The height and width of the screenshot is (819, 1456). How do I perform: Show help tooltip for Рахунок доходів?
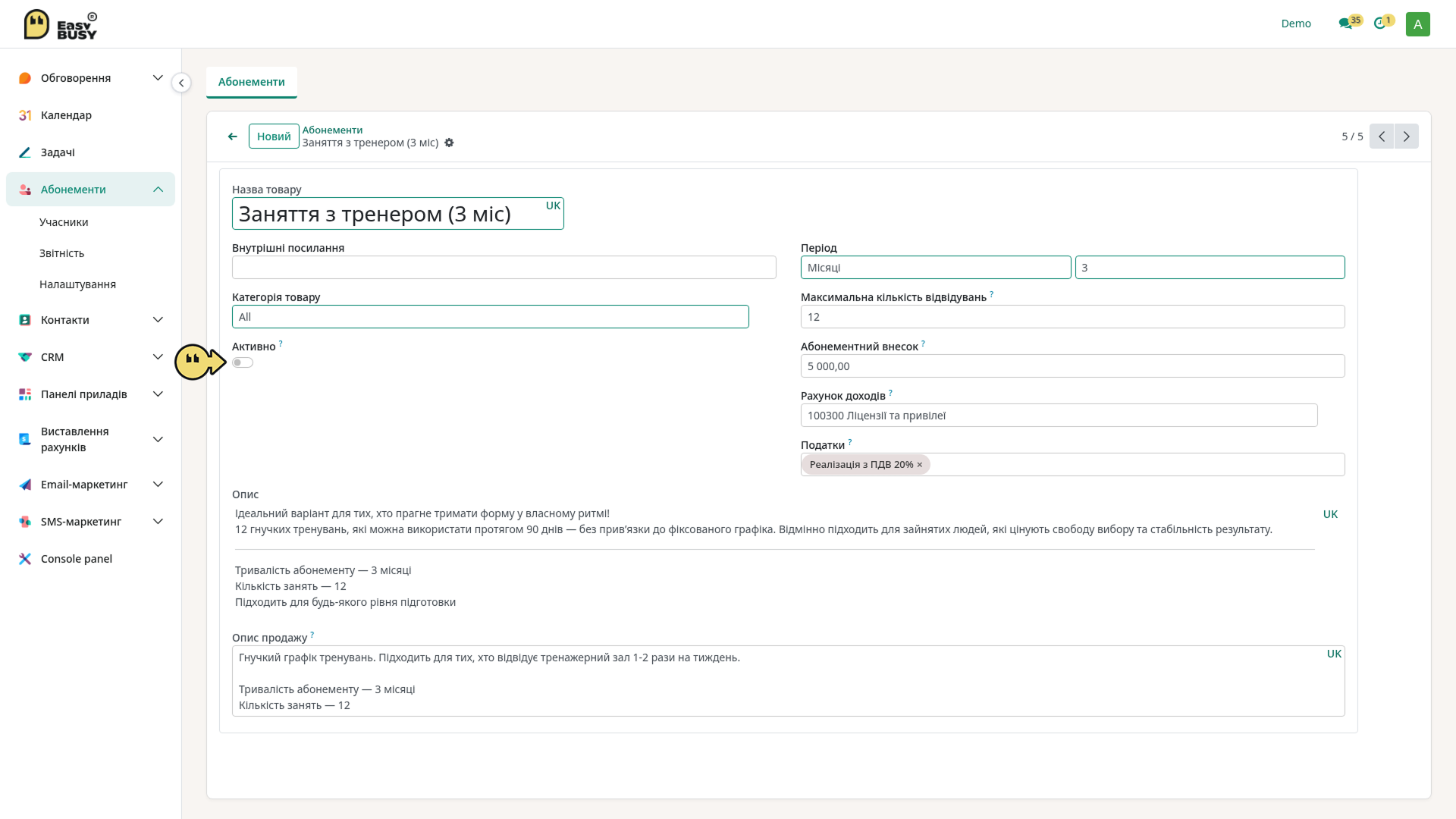coord(890,393)
